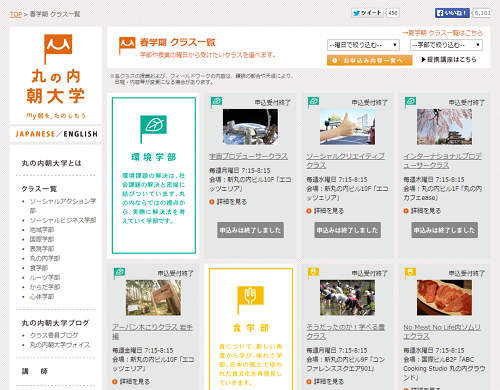Viewport: 500px width, 390px height.
Task: Click the TOP breadcrumb link
Action: pyautogui.click(x=16, y=14)
